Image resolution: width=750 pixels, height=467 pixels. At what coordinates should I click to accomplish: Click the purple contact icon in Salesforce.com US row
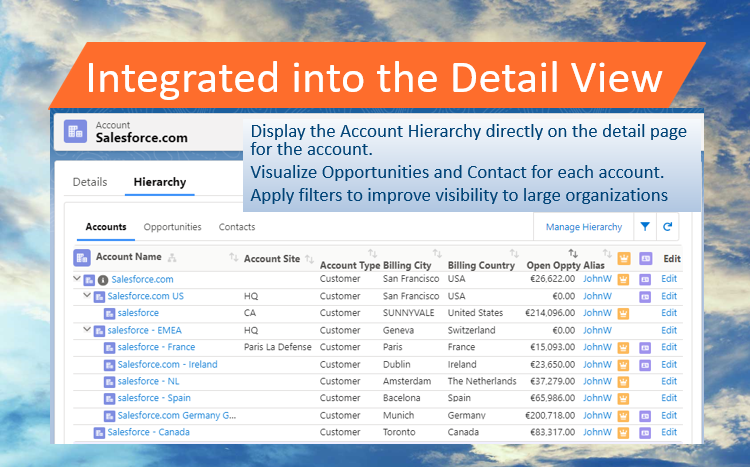(x=645, y=296)
